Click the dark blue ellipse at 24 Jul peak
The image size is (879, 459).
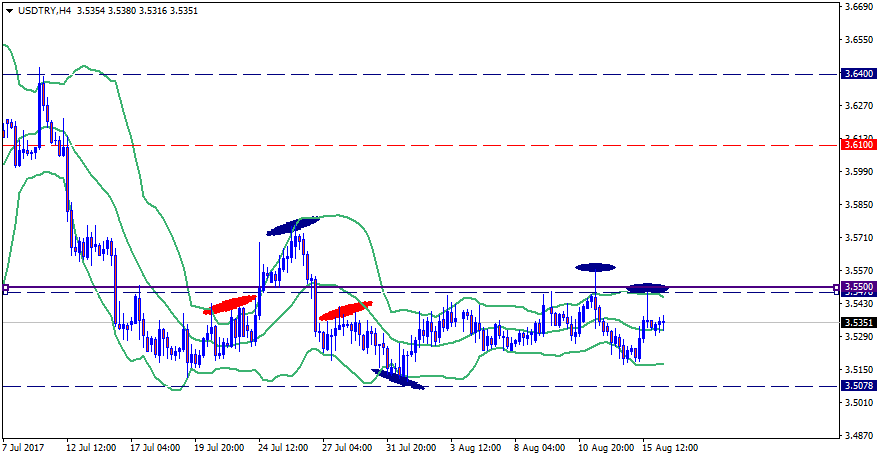pyautogui.click(x=292, y=226)
